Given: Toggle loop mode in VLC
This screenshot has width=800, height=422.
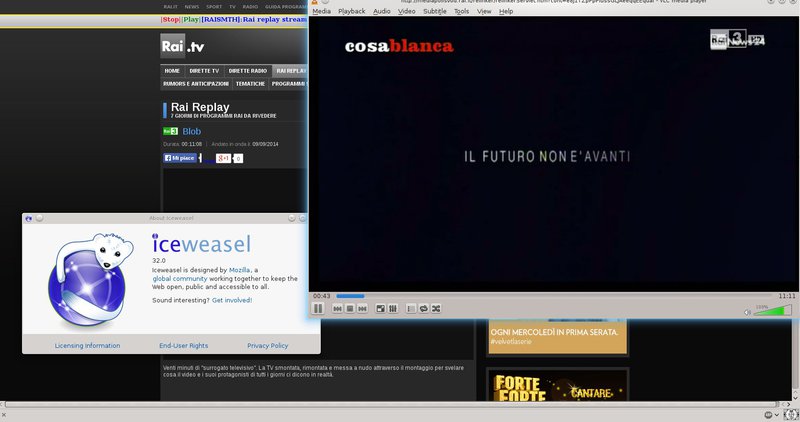Looking at the screenshot, I should (x=424, y=309).
